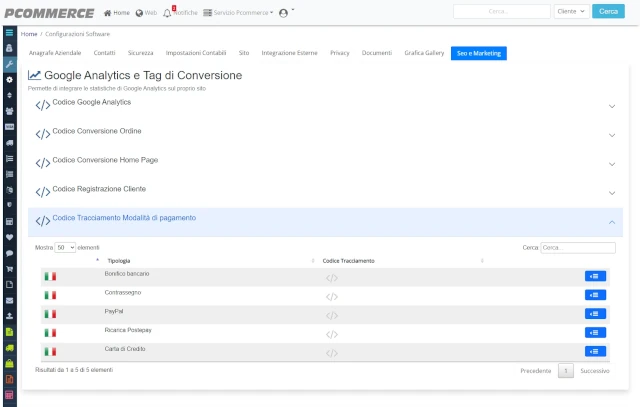Open the Mostra elementi count dropdown
This screenshot has height=407, width=640.
[65, 247]
